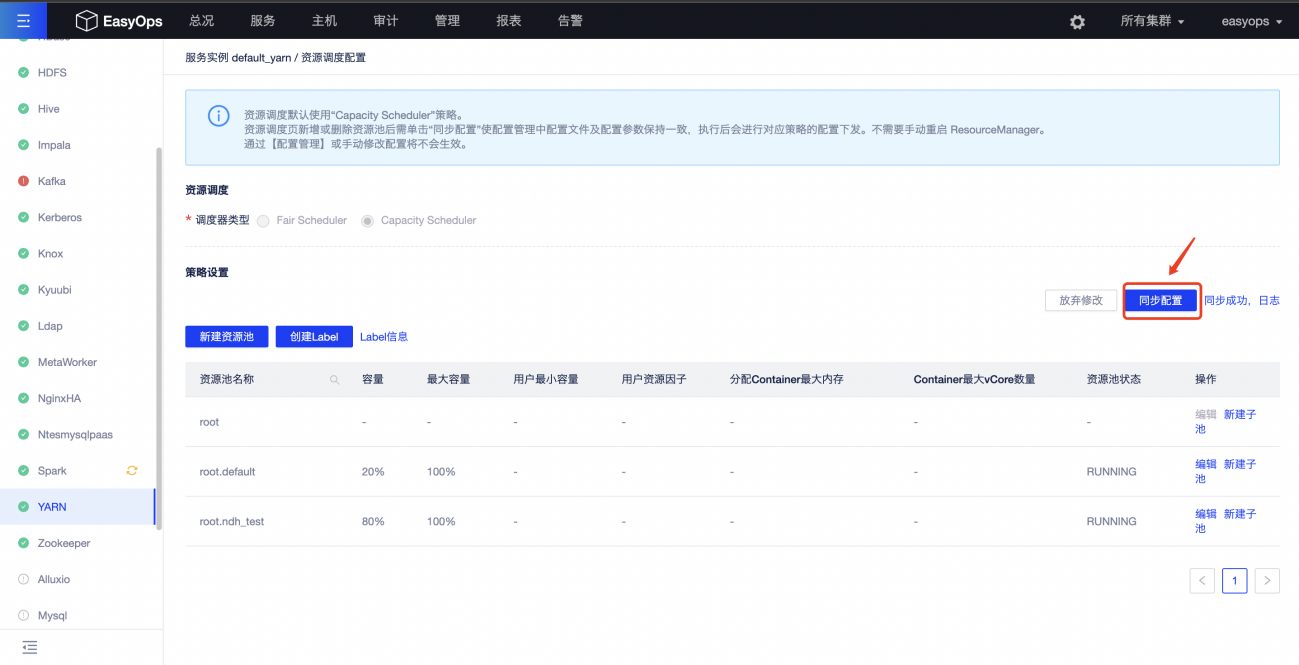Select the Fair Scheduler radio button
Viewport: 1299px width, 665px height.
click(x=263, y=220)
